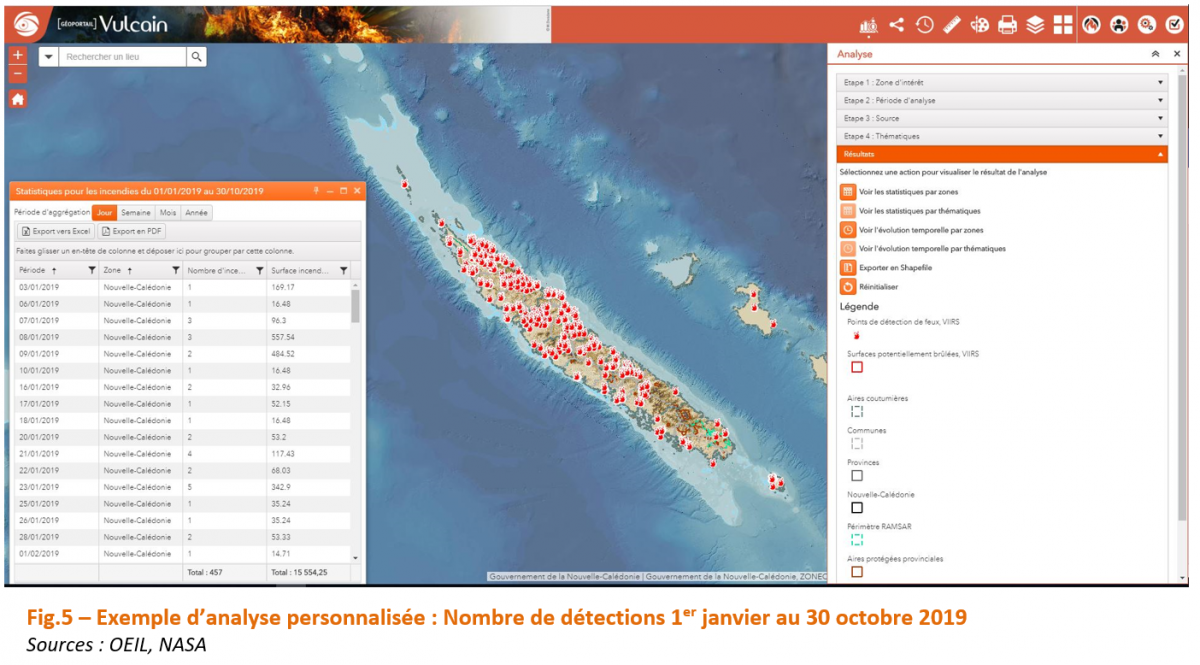1200x665 pixels.
Task: Open the search options dropdown arrow
Action: click(48, 57)
